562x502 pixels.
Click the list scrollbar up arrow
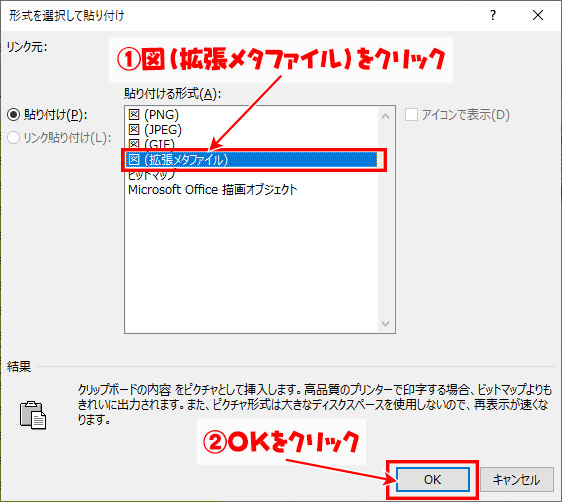pyautogui.click(x=386, y=116)
